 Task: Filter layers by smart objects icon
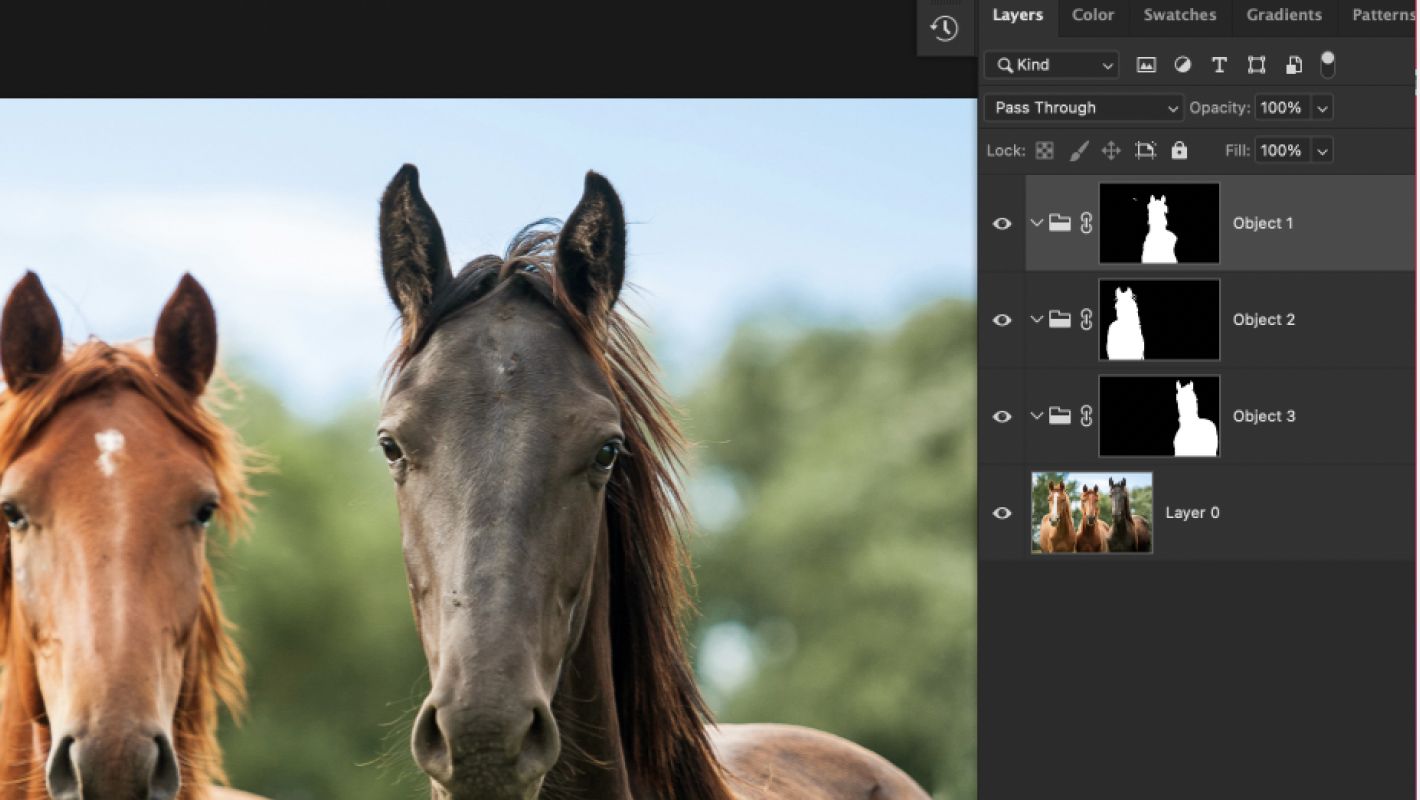(x=1293, y=65)
